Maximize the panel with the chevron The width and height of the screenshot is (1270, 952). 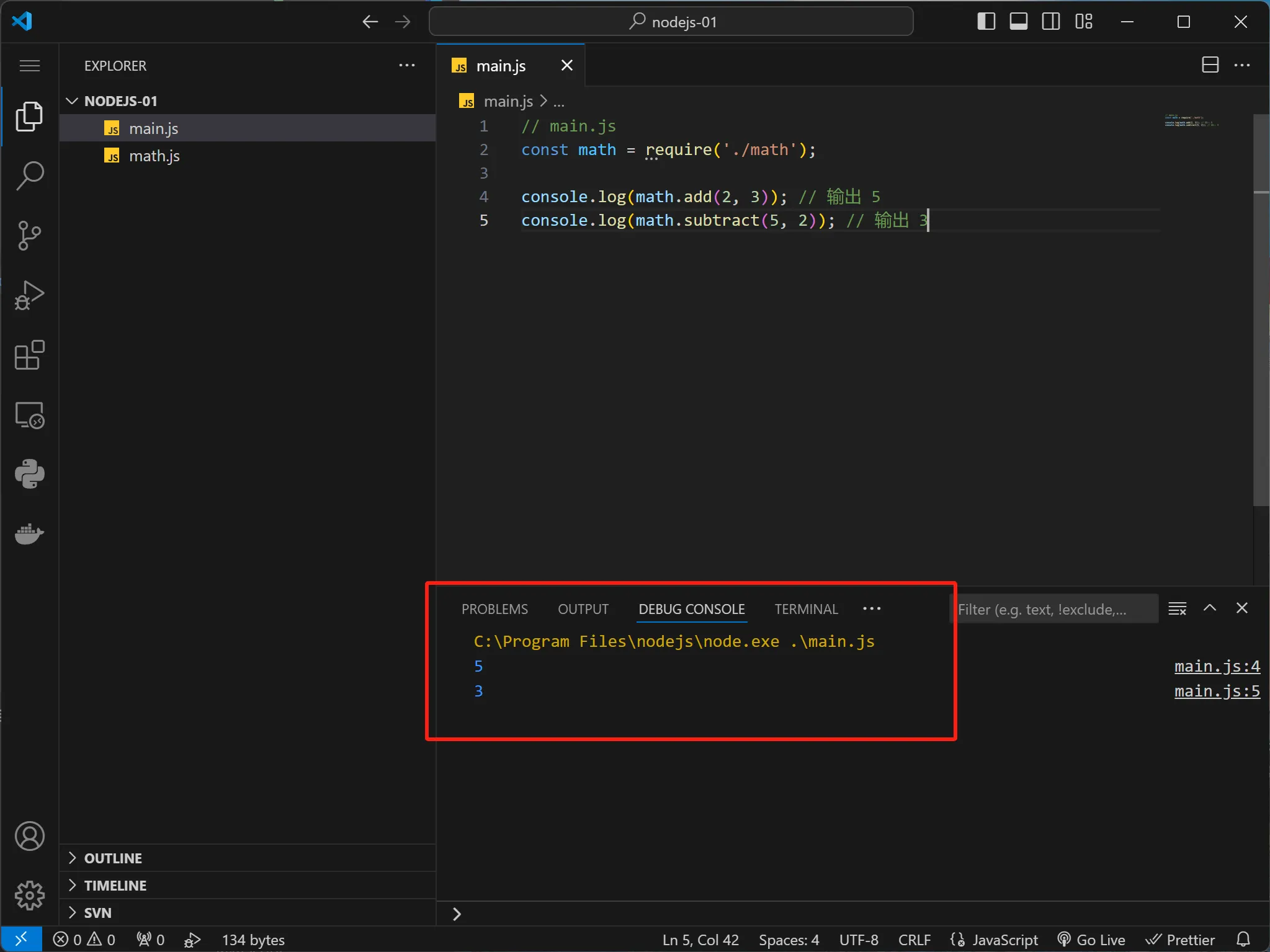(1209, 608)
